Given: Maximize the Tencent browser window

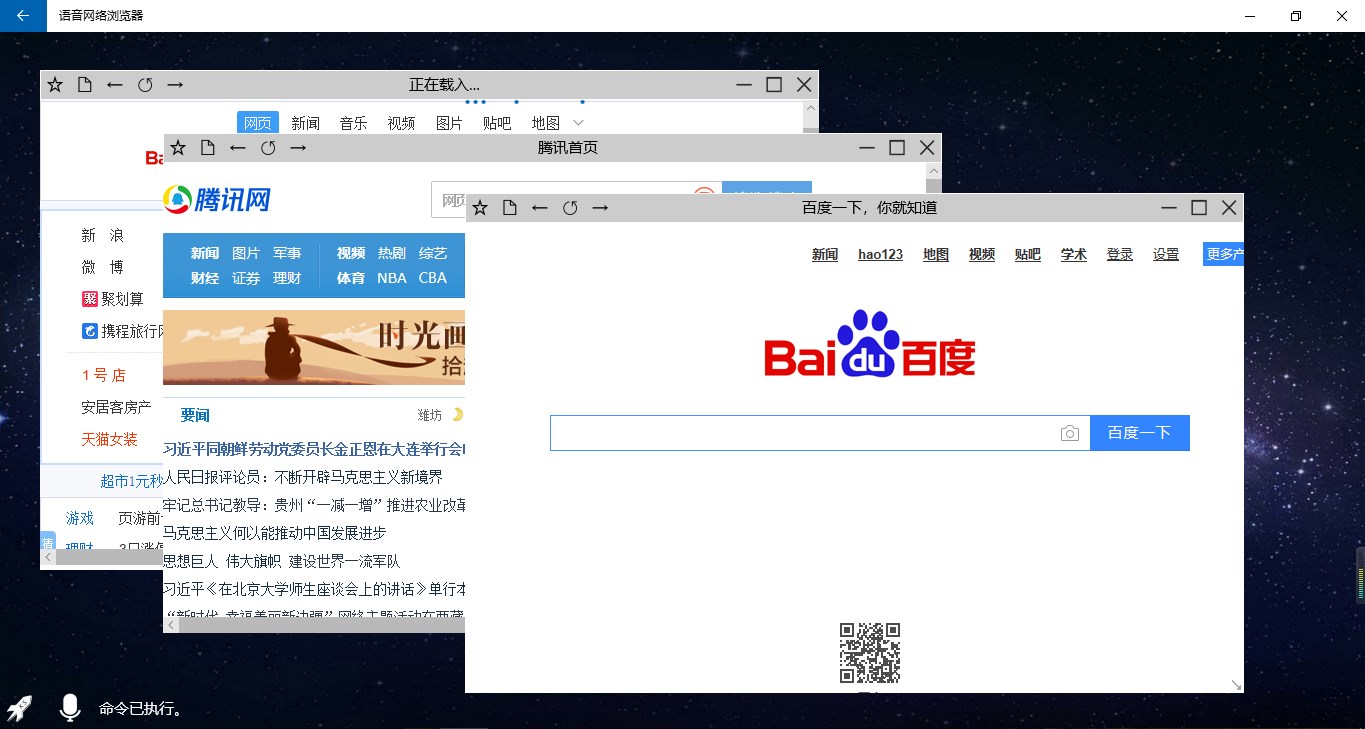Looking at the screenshot, I should (897, 148).
